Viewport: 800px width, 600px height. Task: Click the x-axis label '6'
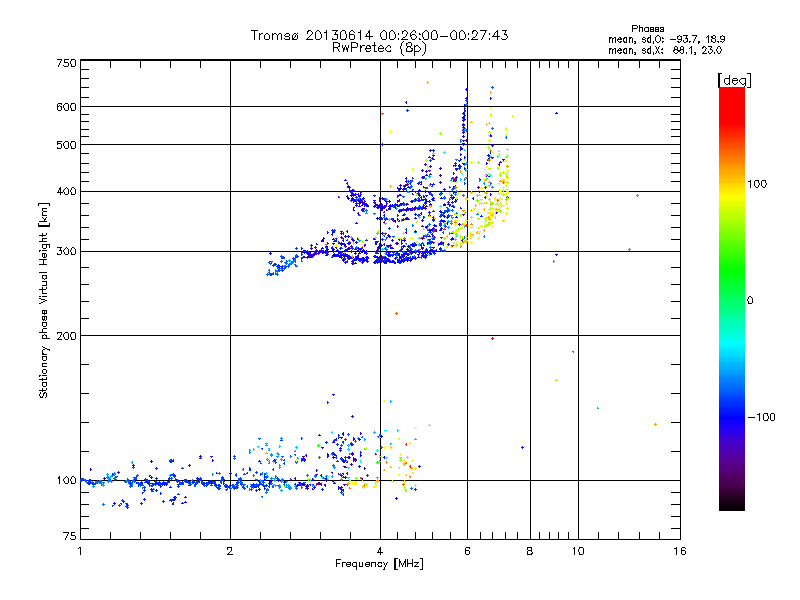467,551
